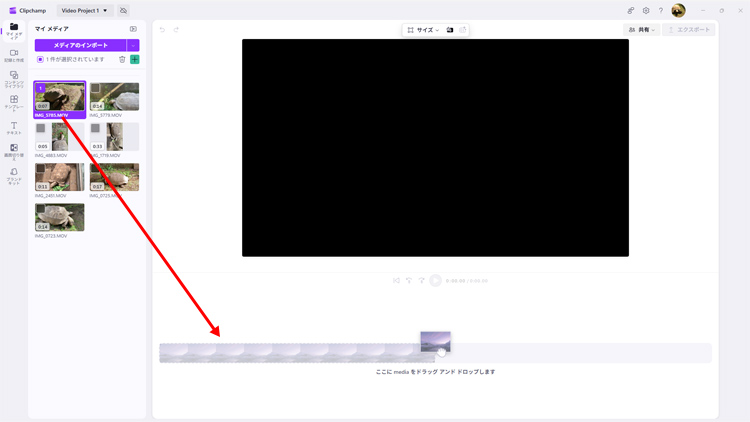Switch to the My Media tab
The width and height of the screenshot is (750, 422).
[x=14, y=31]
